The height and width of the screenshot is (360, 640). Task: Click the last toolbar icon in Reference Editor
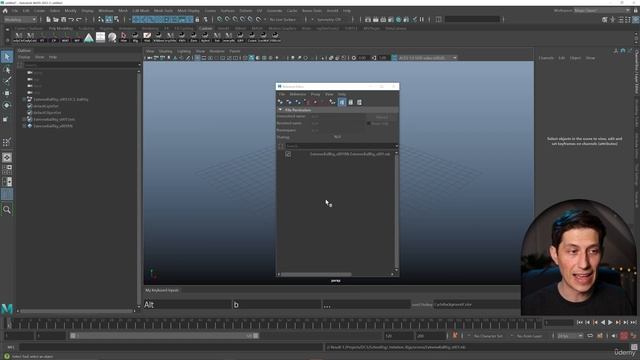tap(359, 102)
